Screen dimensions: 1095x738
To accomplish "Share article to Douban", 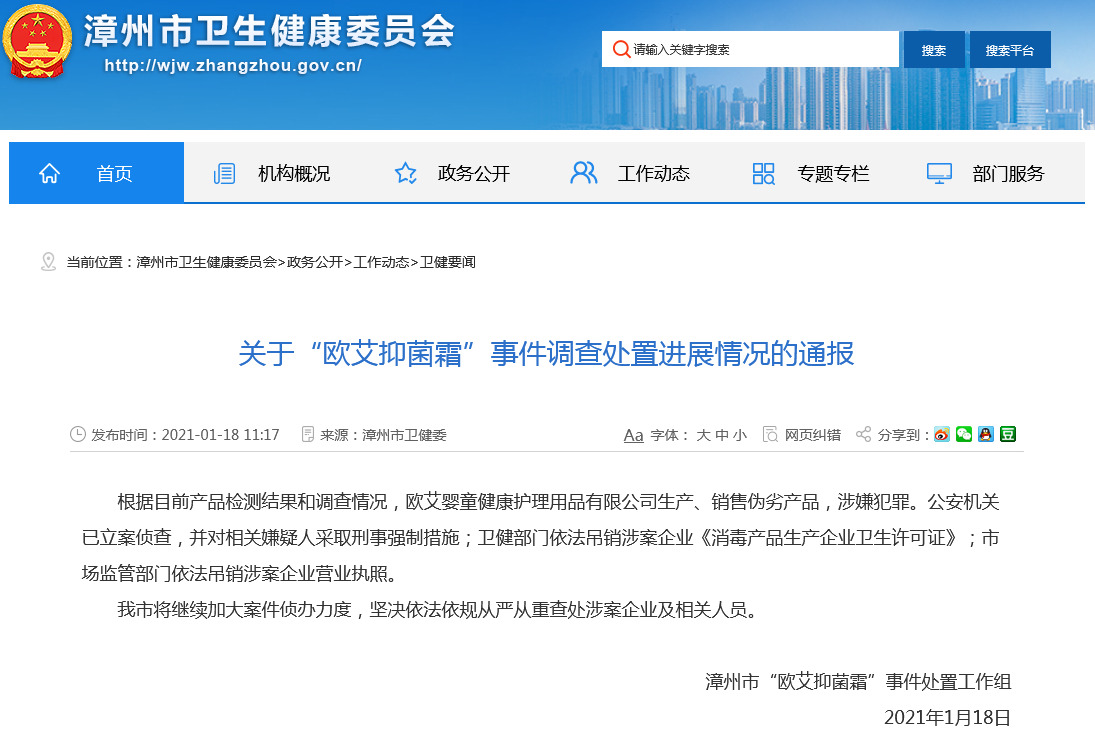I will pyautogui.click(x=1008, y=435).
